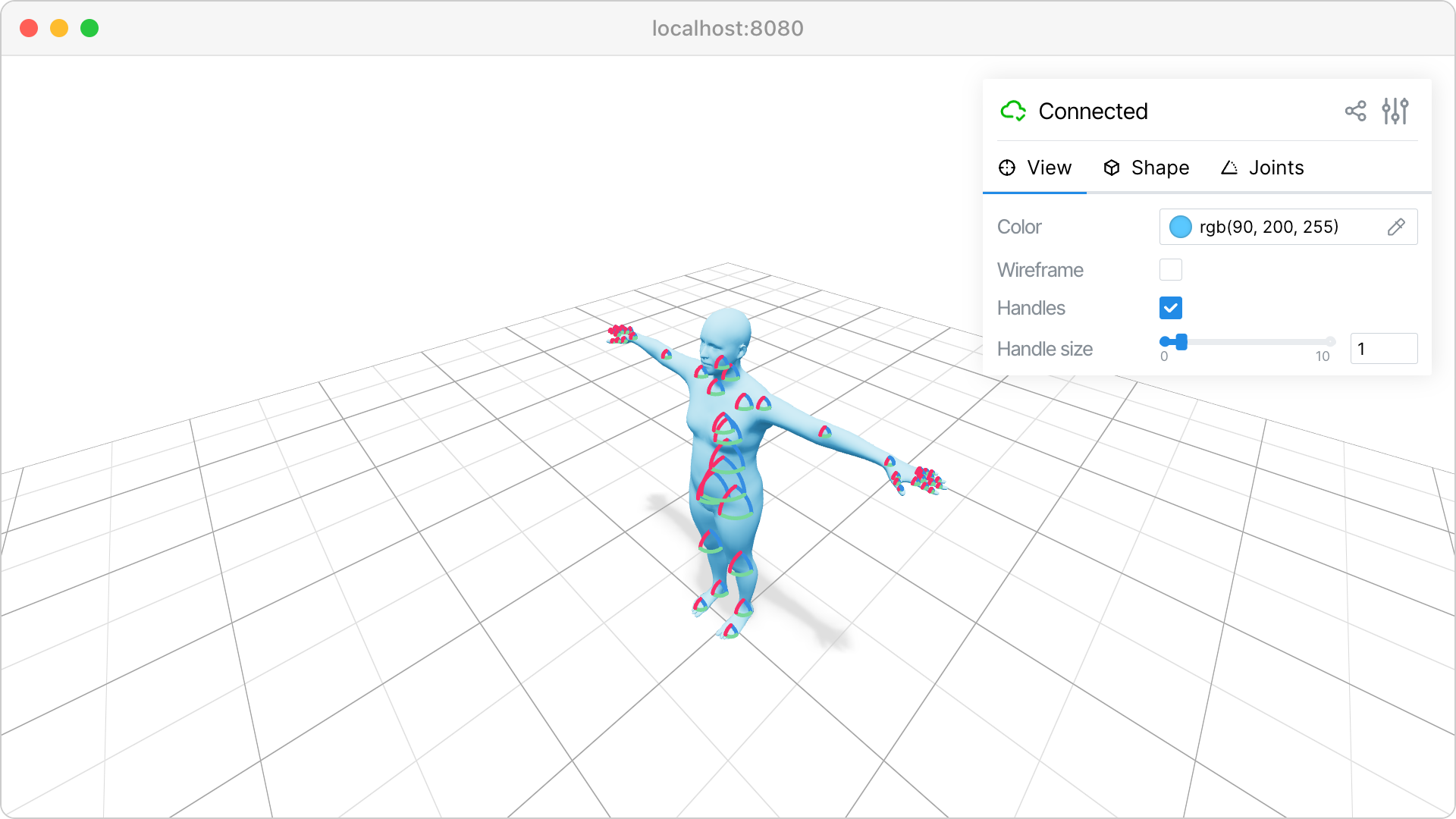Click the eyedropper icon in the Color field
The image size is (1456, 819).
click(1396, 227)
